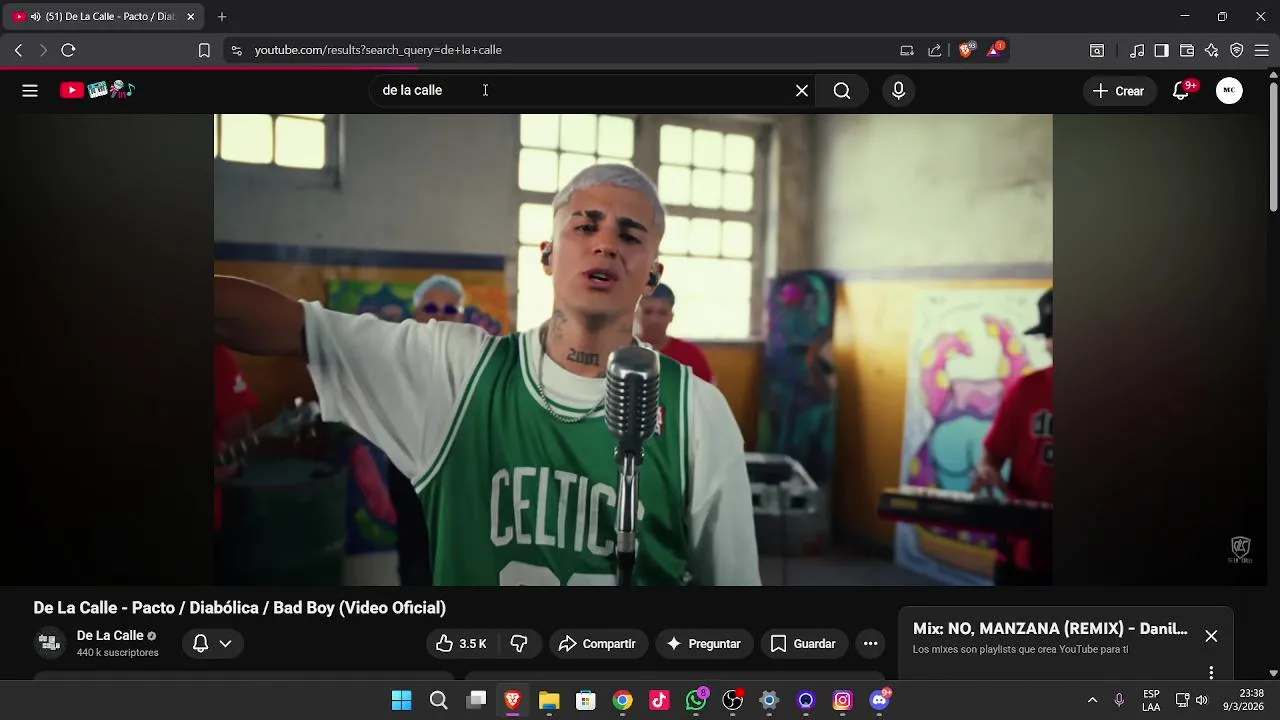1280x720 pixels.
Task: Share this page from address bar
Action: (935, 50)
